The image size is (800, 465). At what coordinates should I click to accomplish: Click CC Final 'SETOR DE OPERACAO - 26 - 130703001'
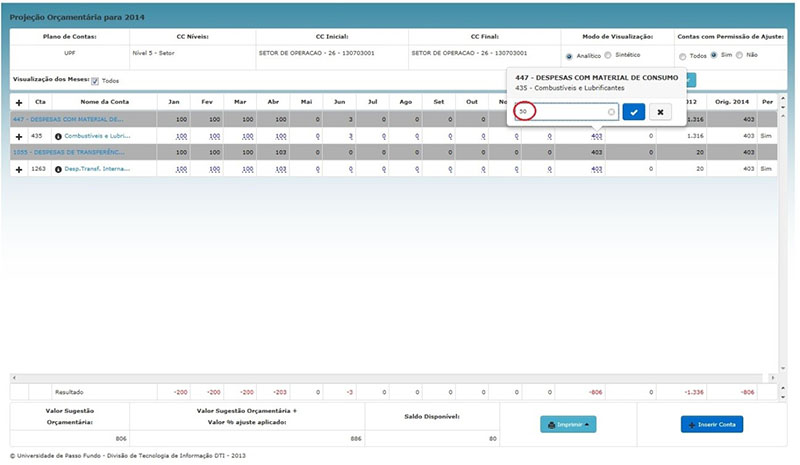pyautogui.click(x=469, y=53)
